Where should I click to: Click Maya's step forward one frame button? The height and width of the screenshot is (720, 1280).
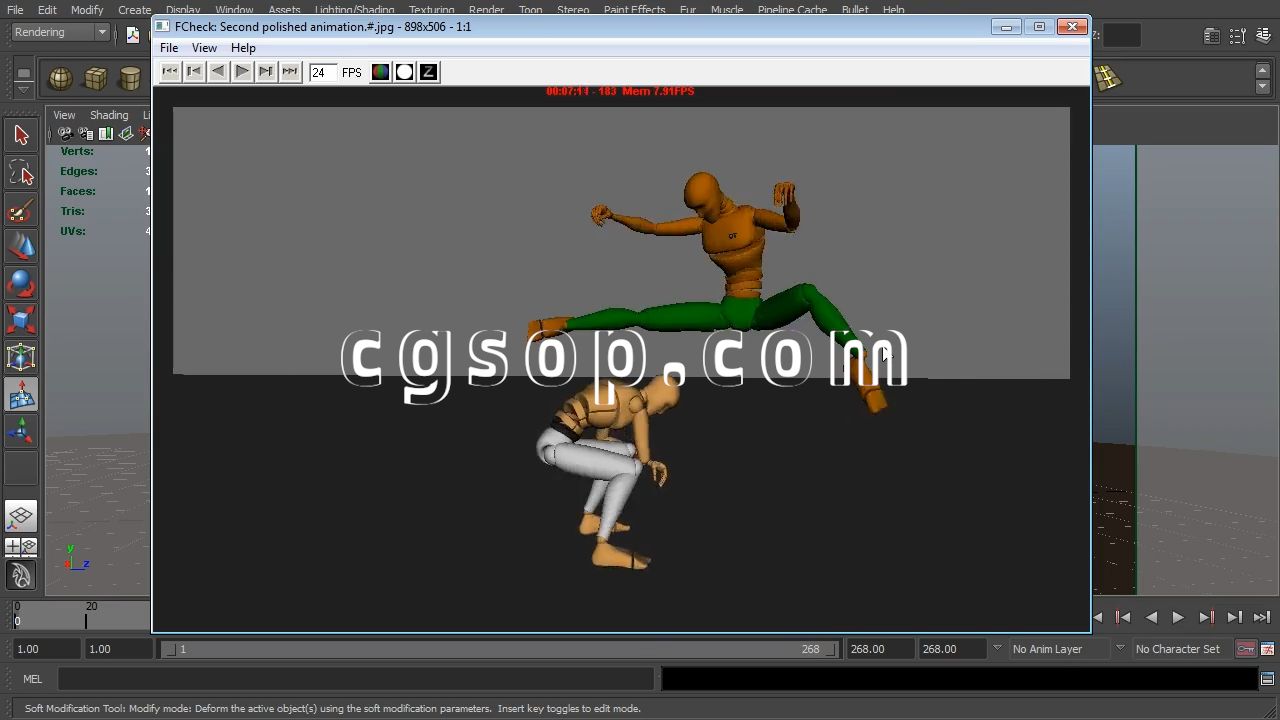[x=1234, y=618]
